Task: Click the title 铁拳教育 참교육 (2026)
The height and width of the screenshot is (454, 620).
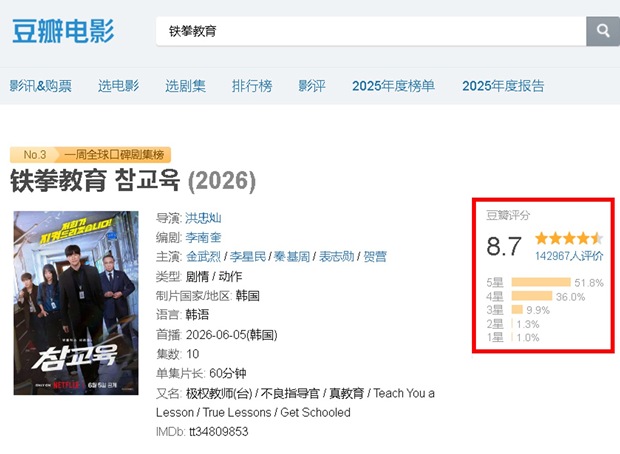Action: coord(133,181)
